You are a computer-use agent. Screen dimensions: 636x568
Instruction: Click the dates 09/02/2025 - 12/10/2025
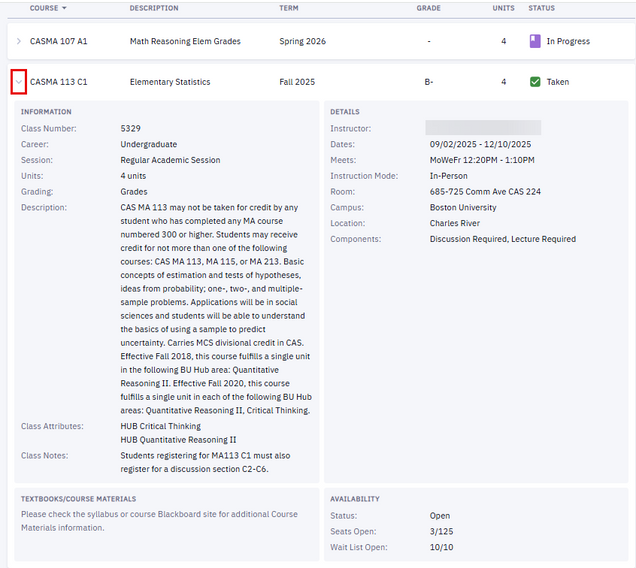[480, 144]
